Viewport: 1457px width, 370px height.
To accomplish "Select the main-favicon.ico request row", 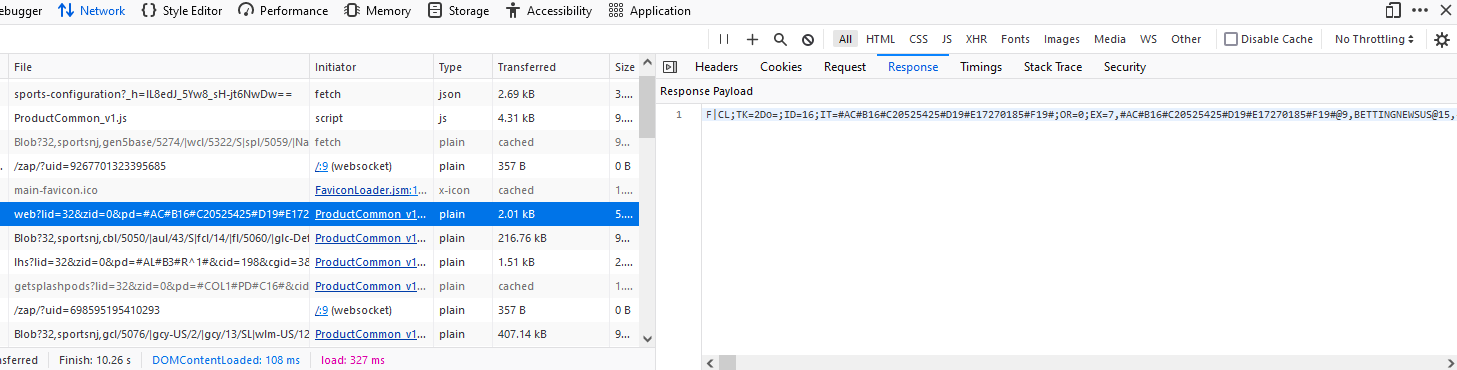I will tap(320, 190).
